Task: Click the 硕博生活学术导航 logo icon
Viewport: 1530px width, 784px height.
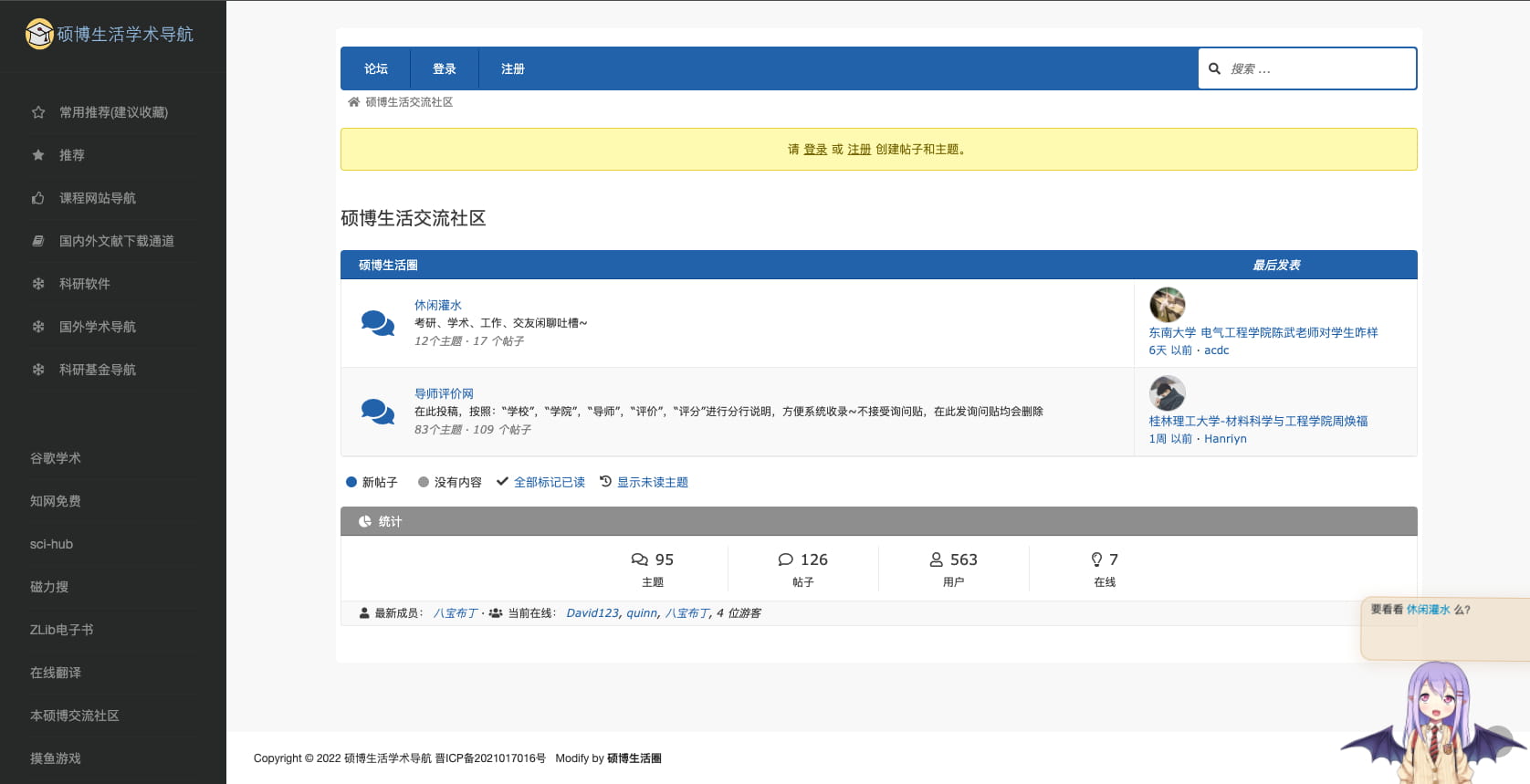Action: 39,34
